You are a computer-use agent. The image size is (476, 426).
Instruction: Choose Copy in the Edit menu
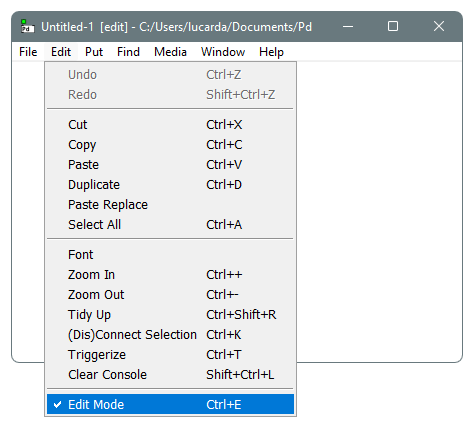(170, 145)
